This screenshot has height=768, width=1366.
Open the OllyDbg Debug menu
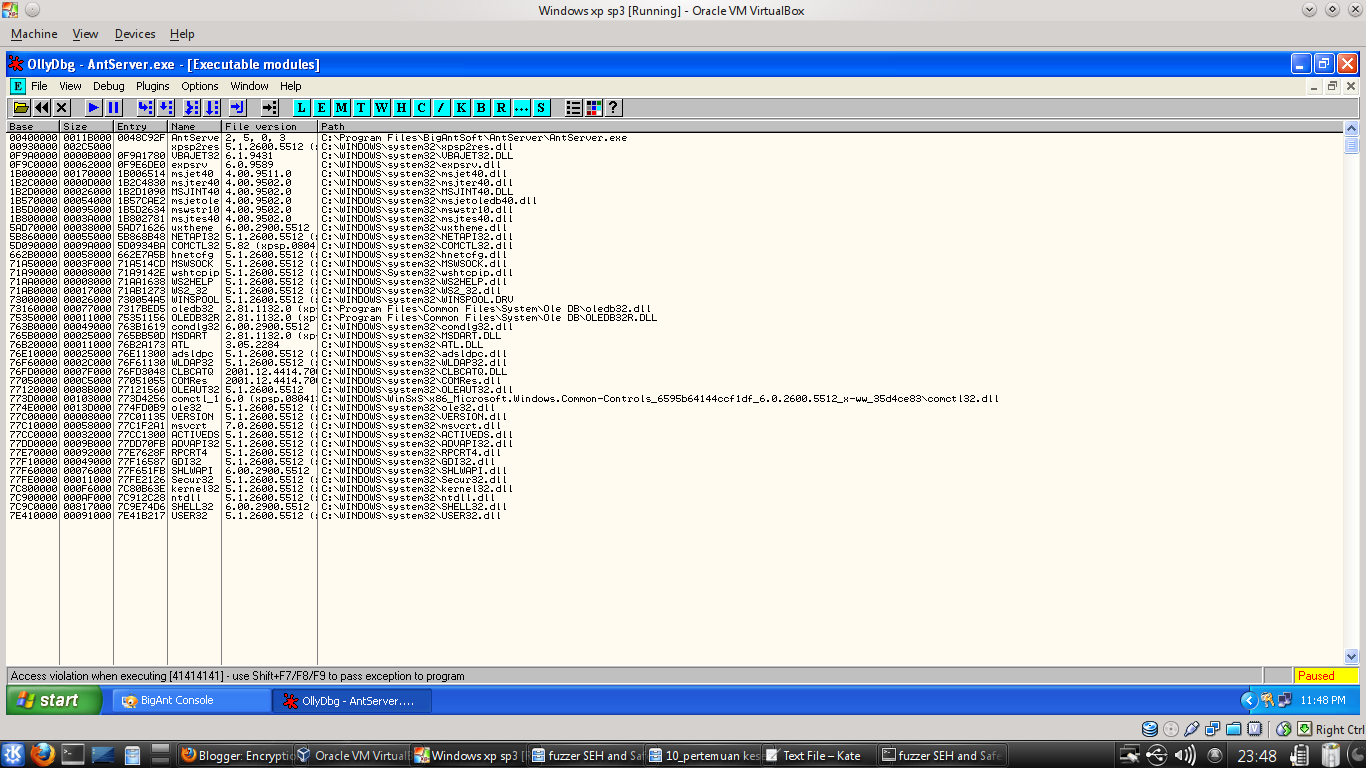pos(109,86)
